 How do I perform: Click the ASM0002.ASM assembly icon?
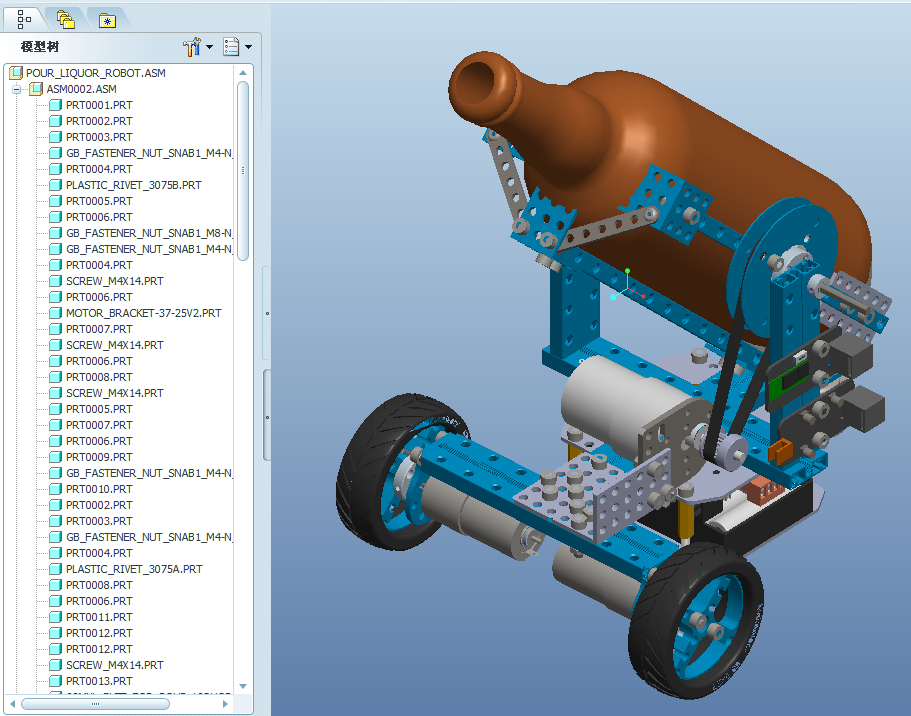pos(36,89)
